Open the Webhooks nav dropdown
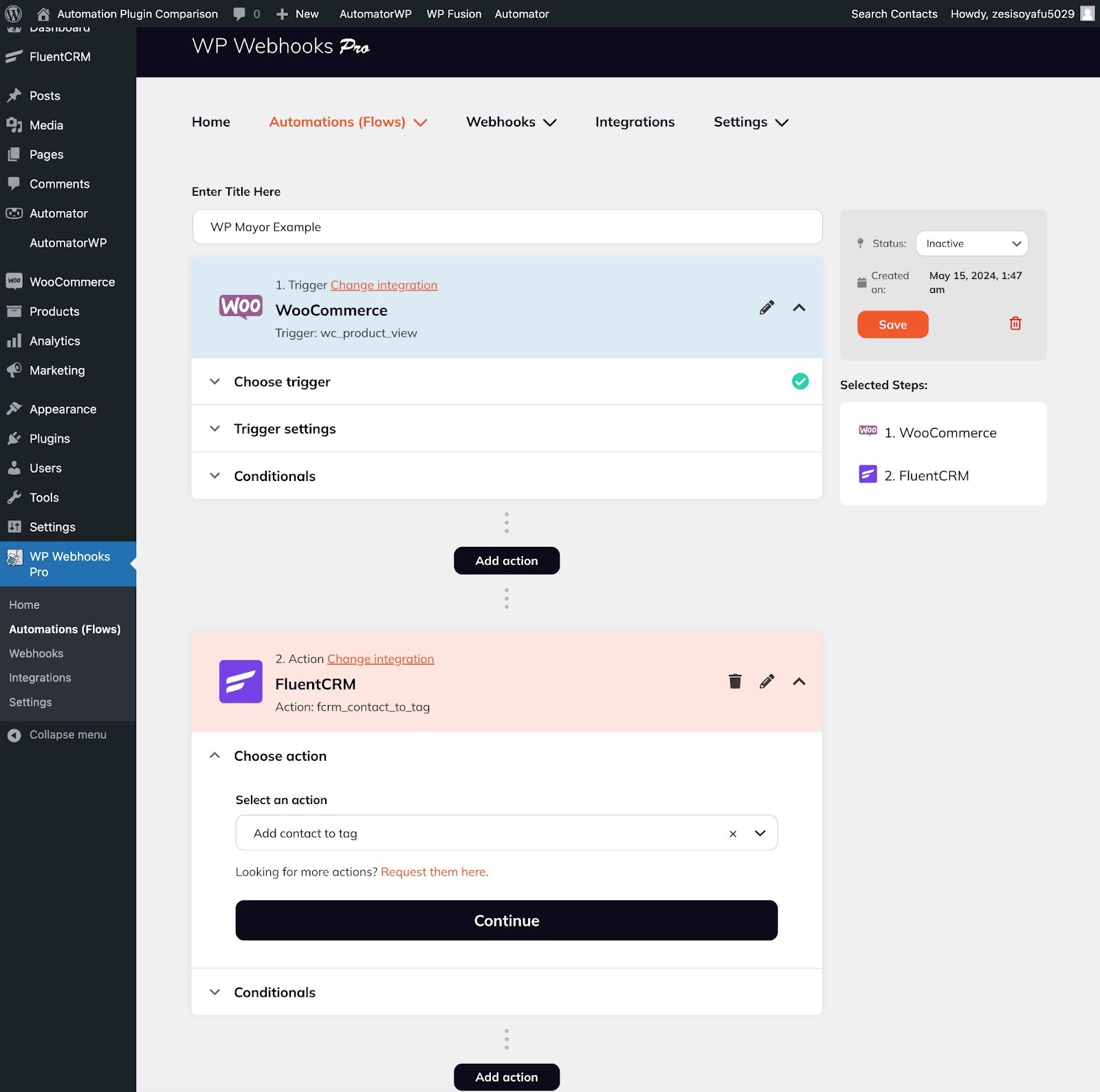The width and height of the screenshot is (1100, 1092). (x=511, y=122)
